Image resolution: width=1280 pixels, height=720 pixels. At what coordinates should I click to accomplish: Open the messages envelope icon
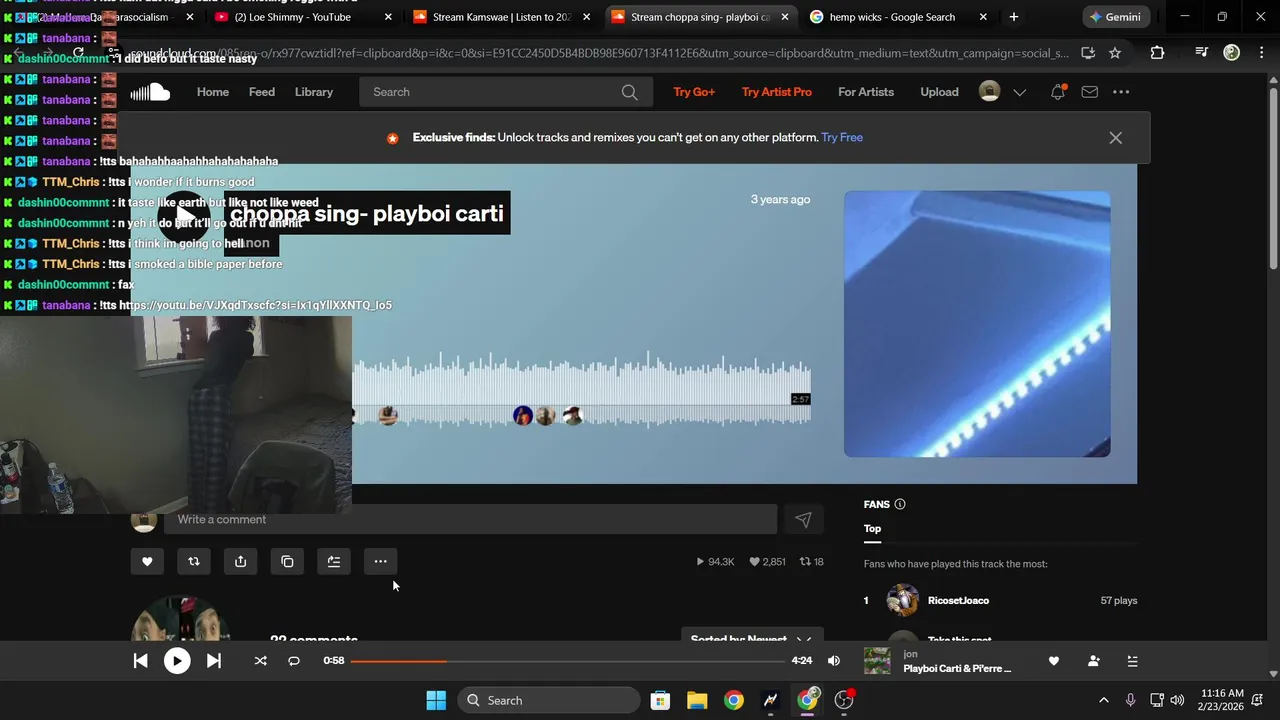(x=1090, y=92)
